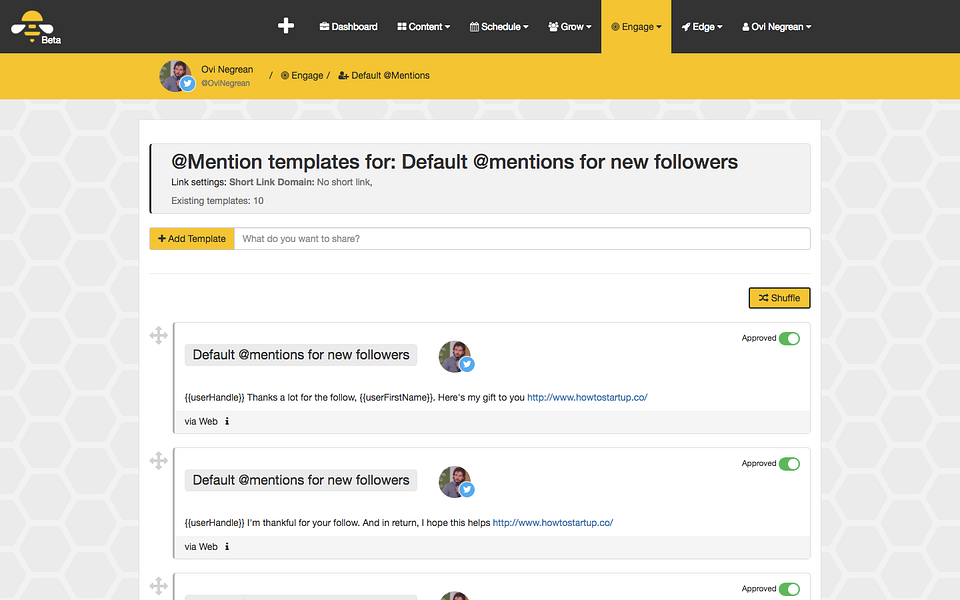Click the avatar on the second template card
960x600 pixels.
[456, 482]
